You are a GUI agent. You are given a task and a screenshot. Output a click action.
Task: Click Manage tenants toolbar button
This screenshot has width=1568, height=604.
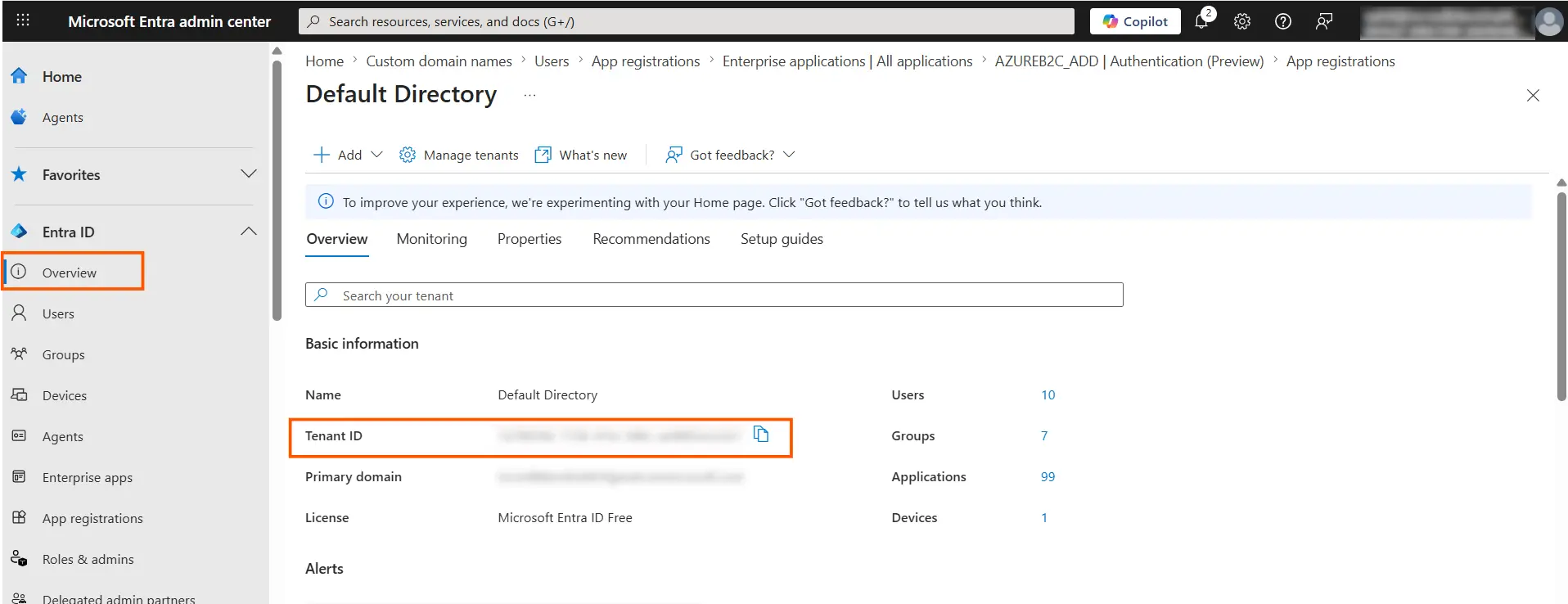click(x=458, y=155)
